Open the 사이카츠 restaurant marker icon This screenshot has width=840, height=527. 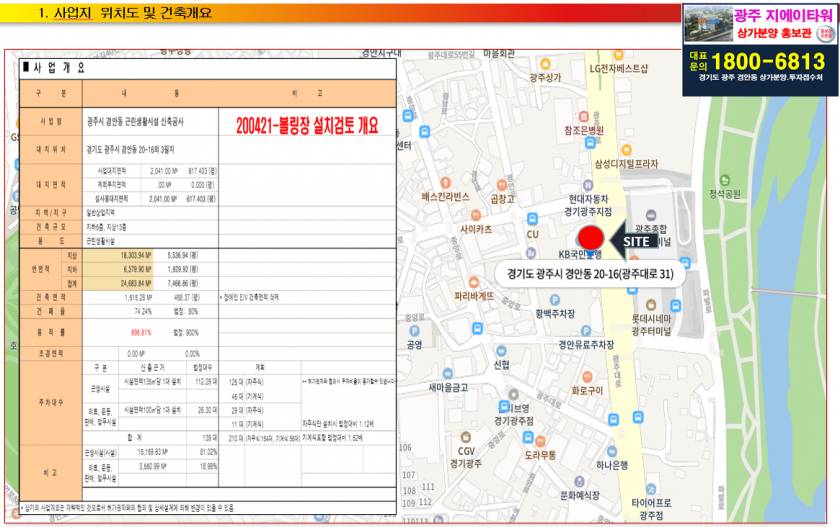coord(476,215)
